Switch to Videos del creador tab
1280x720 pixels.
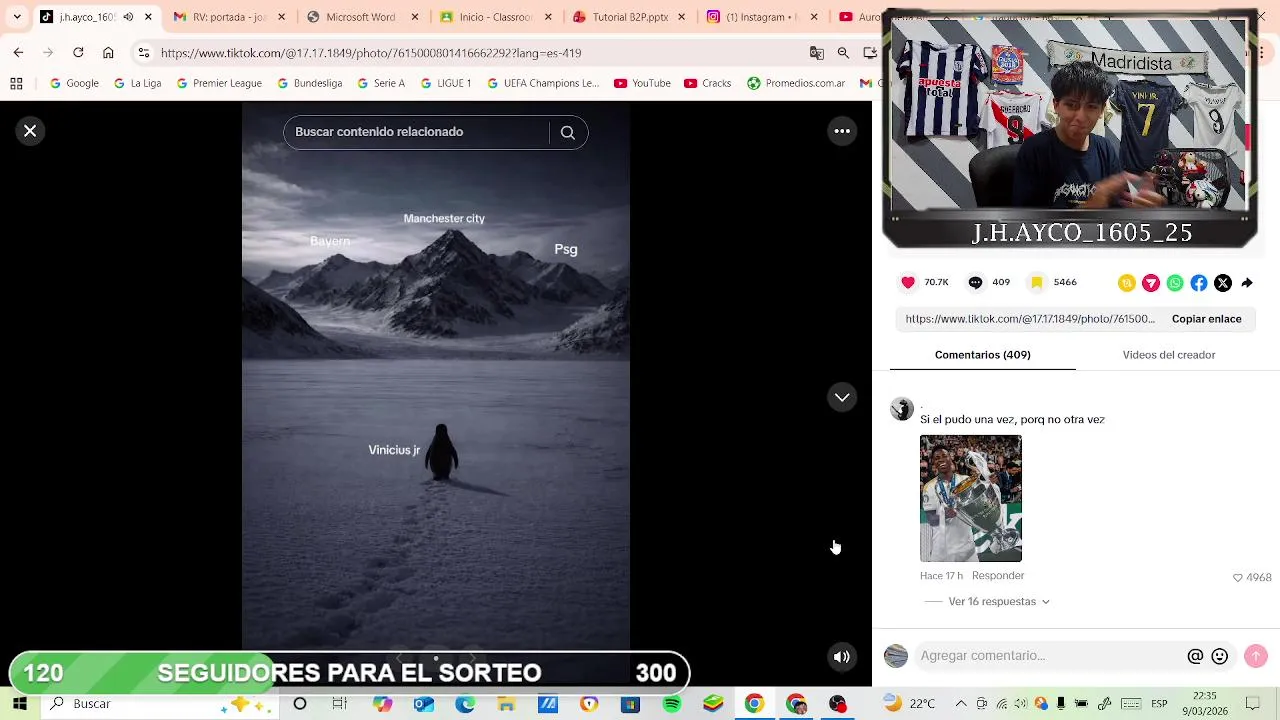1168,355
